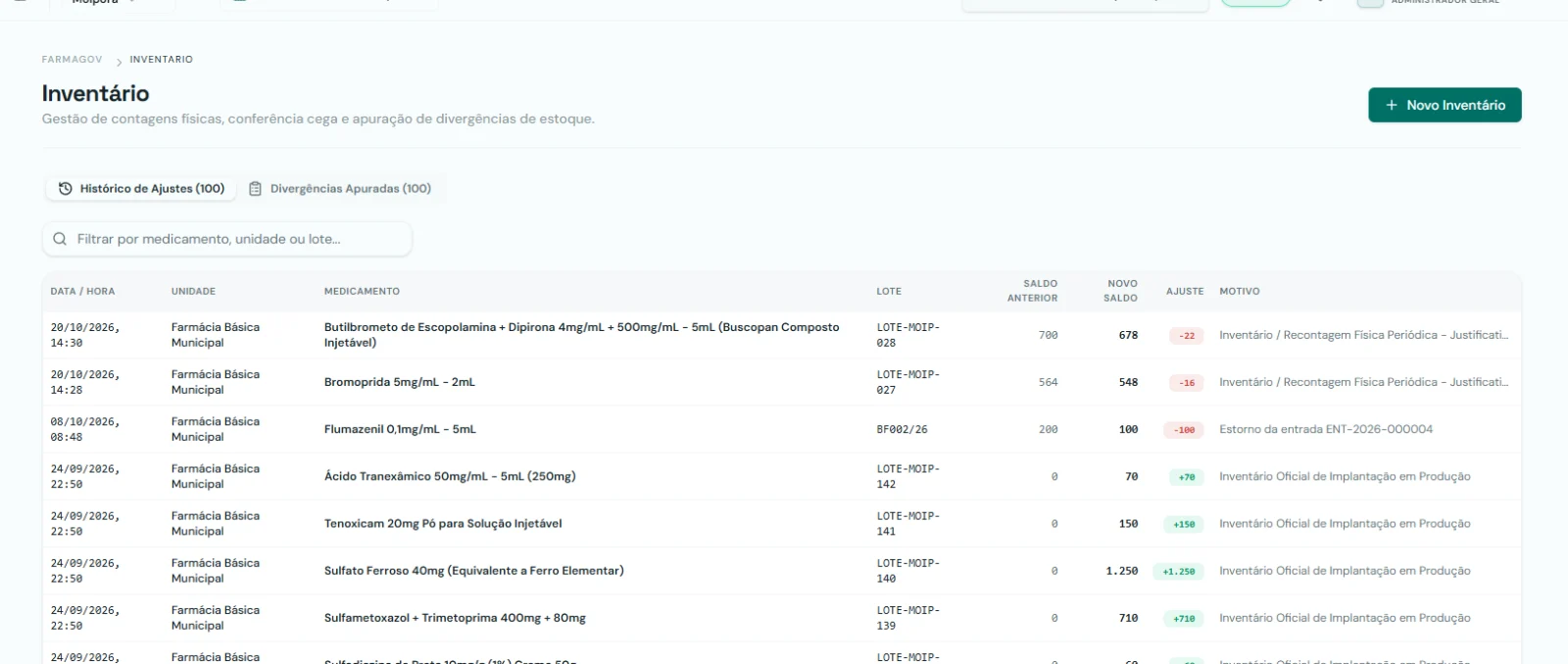
Task: Go to the FARMAGOV breadcrumb link
Action: pyautogui.click(x=72, y=60)
